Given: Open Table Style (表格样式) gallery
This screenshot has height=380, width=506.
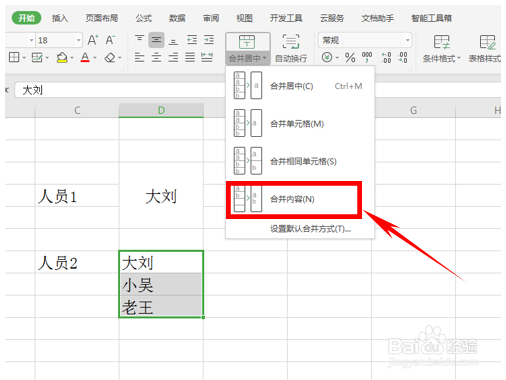Looking at the screenshot, I should click(485, 49).
